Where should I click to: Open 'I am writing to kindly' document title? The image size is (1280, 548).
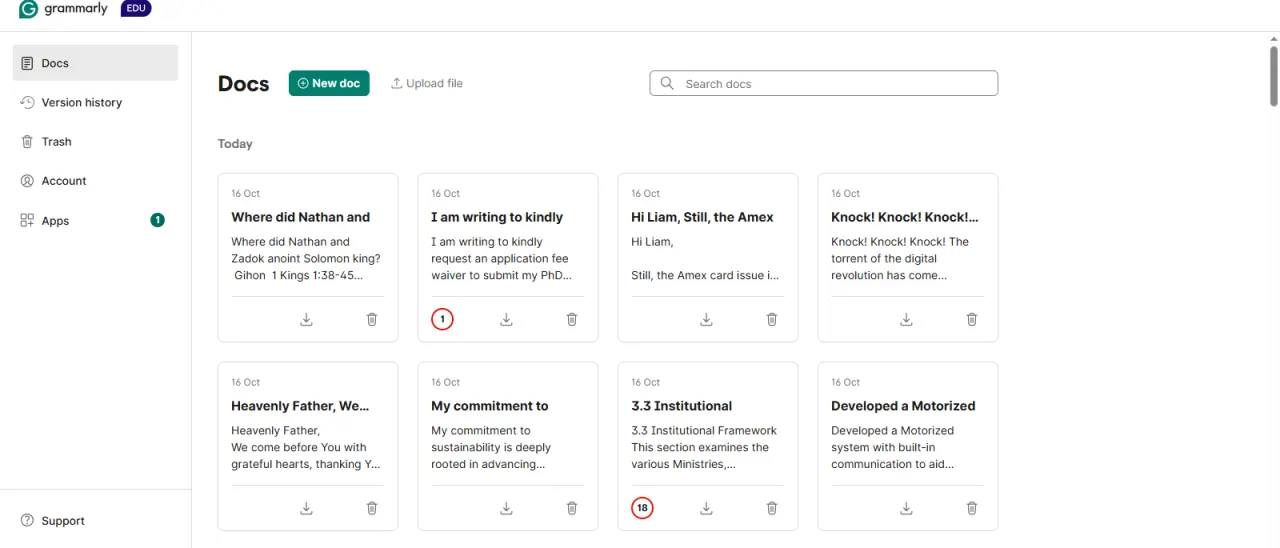[497, 217]
